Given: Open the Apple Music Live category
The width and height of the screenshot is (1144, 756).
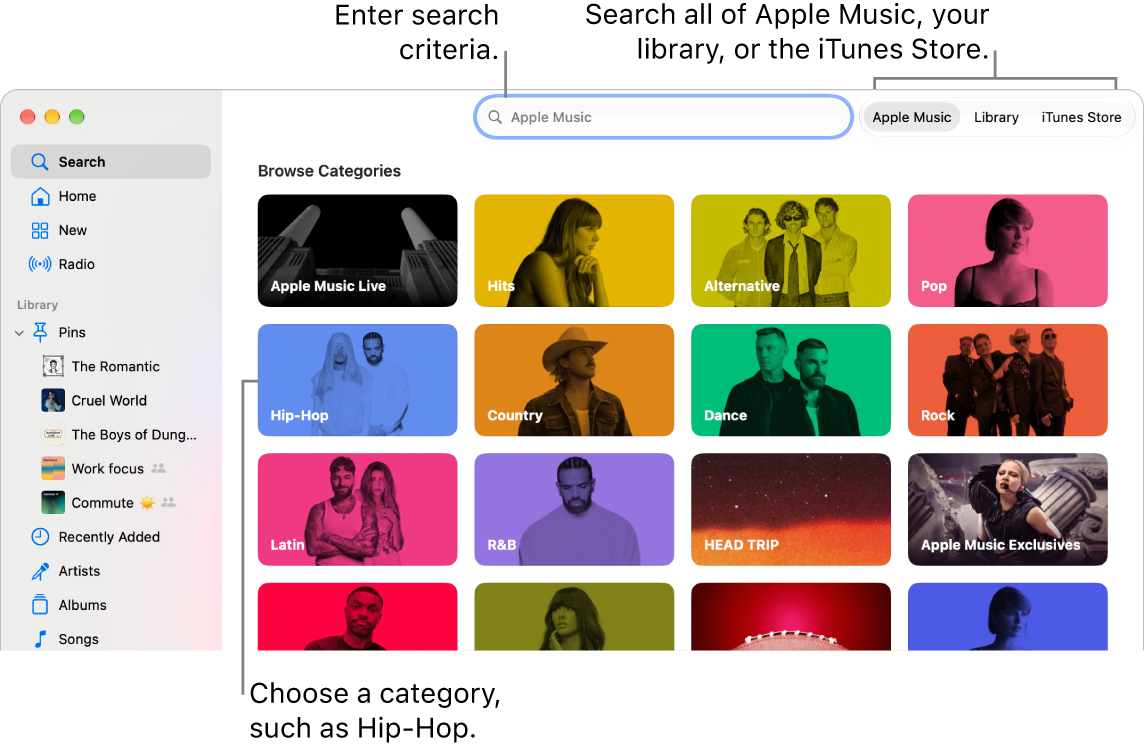Looking at the screenshot, I should point(358,250).
